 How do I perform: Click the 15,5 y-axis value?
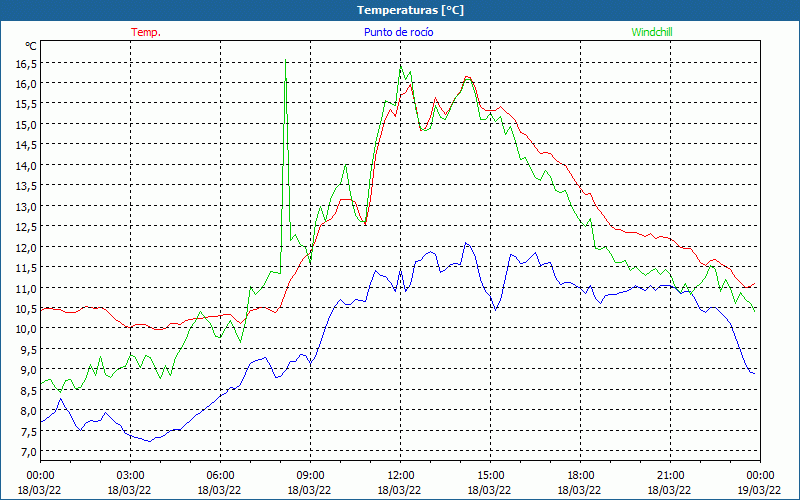click(x=27, y=104)
